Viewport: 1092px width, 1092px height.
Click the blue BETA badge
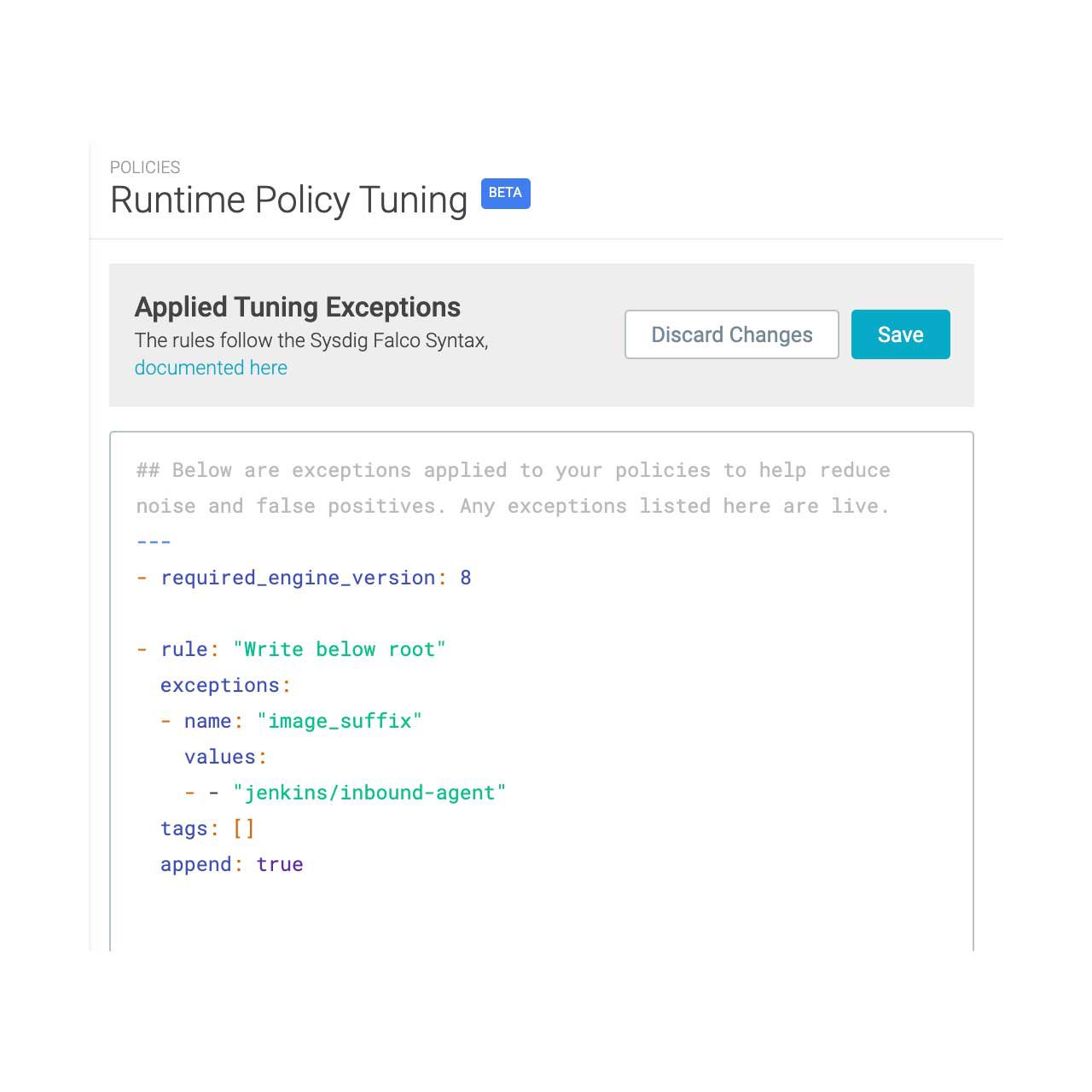(505, 193)
